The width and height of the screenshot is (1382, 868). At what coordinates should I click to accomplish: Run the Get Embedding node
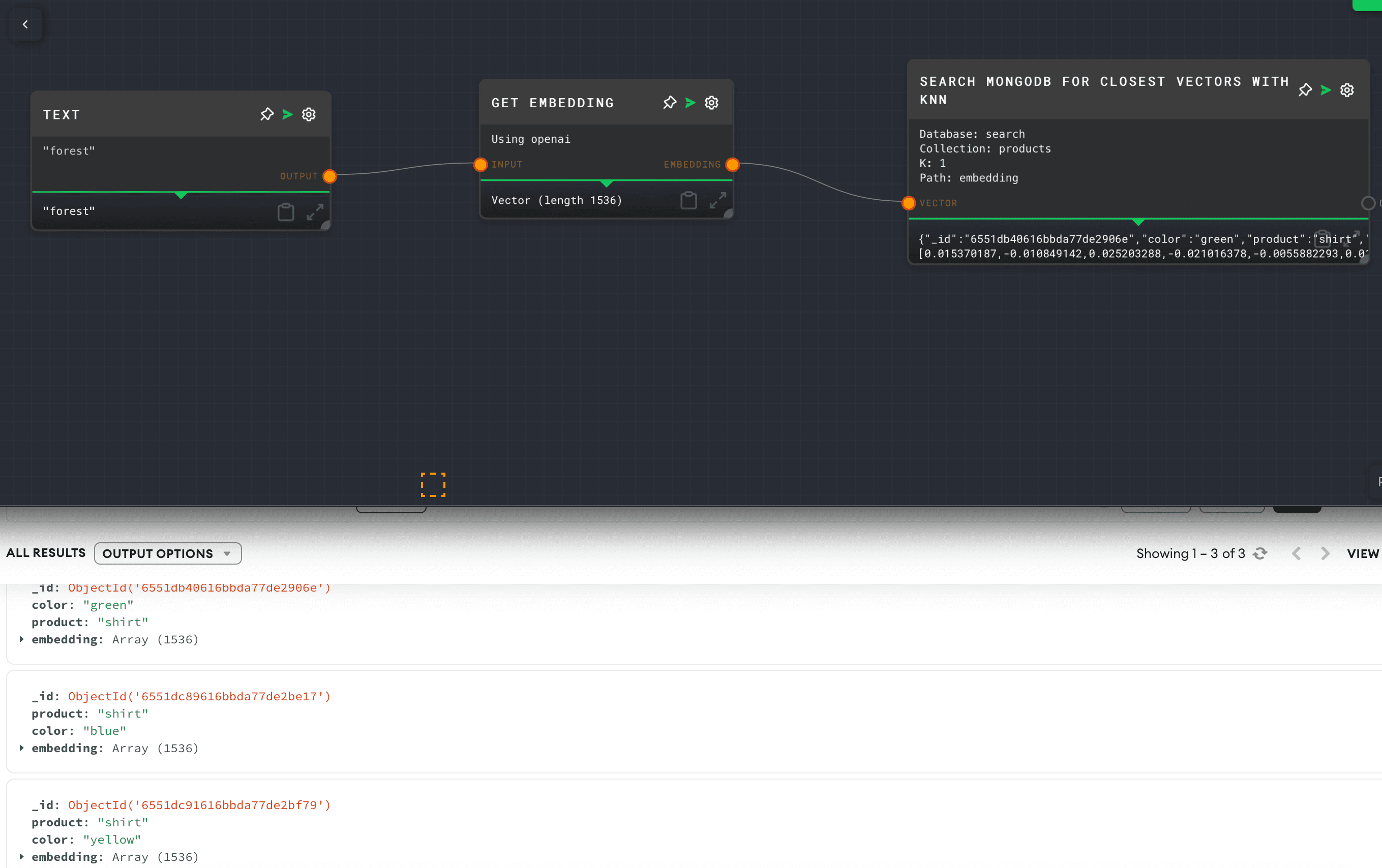pos(690,103)
